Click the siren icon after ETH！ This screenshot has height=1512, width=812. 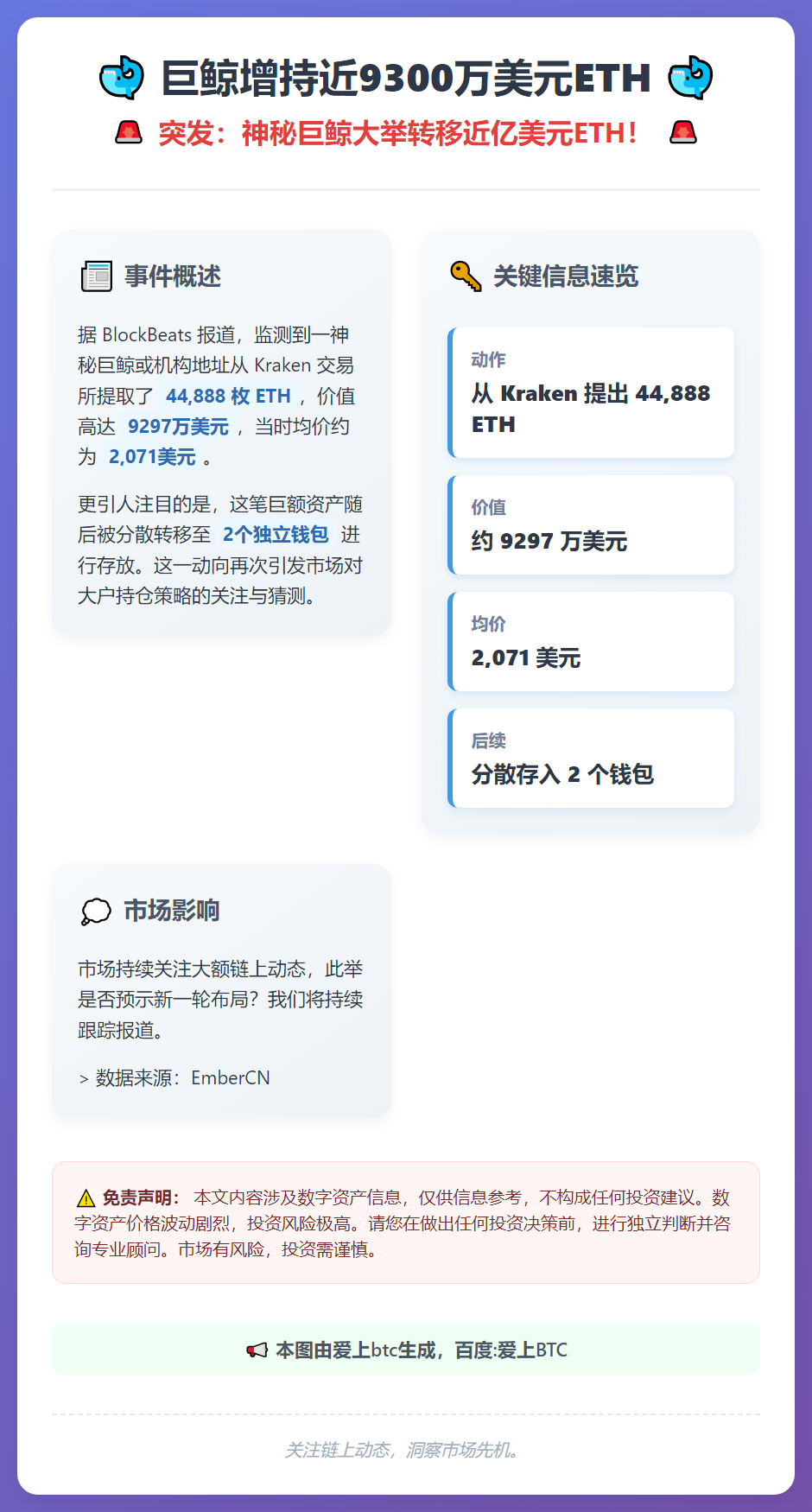point(683,133)
